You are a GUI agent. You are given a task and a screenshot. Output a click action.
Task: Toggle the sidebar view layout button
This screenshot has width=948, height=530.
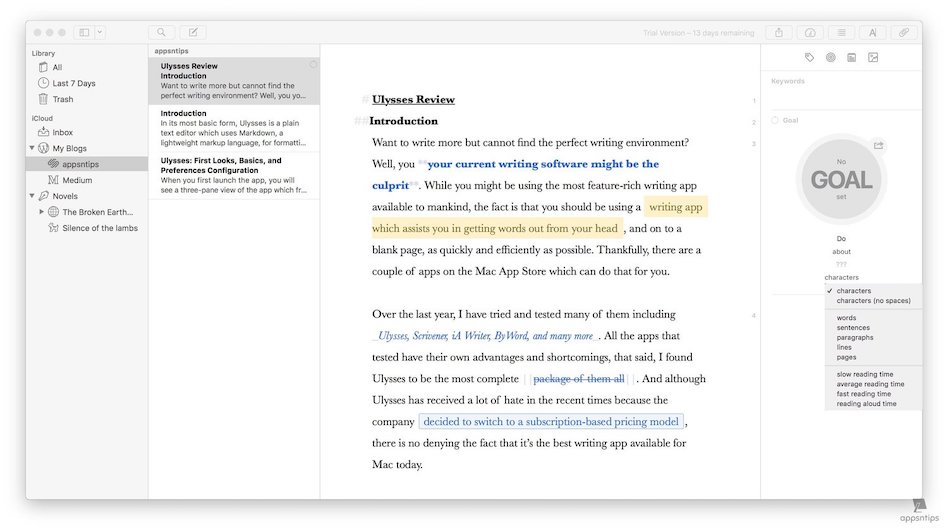pos(84,32)
